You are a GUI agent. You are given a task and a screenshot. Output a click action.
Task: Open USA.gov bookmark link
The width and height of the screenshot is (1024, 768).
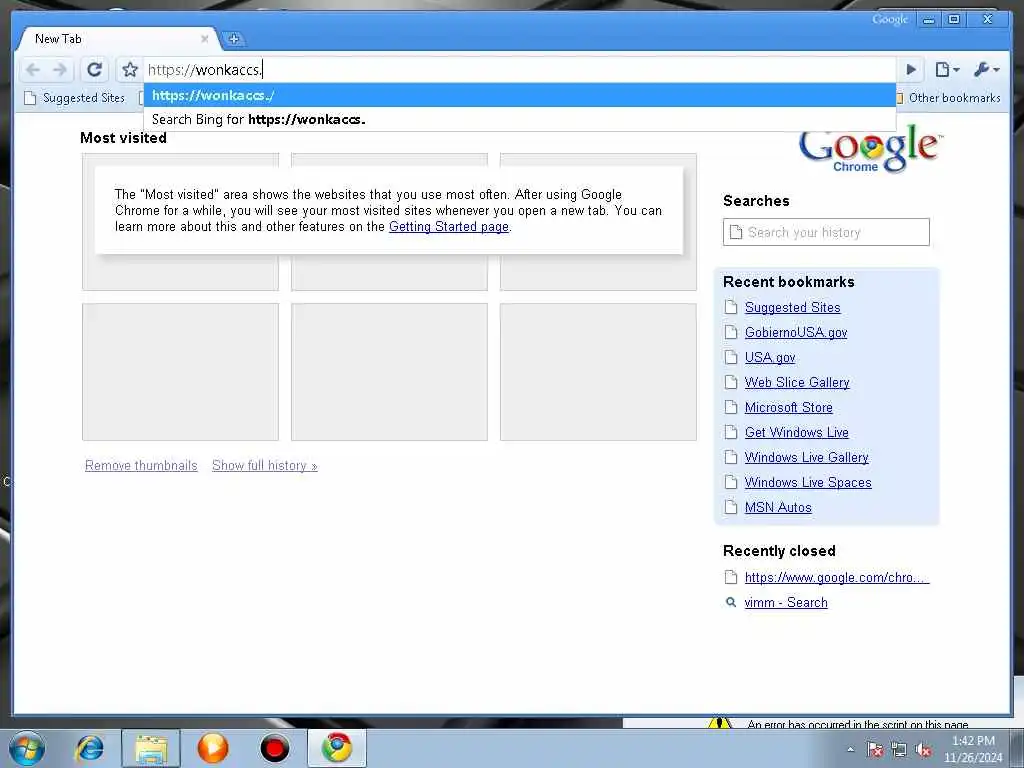click(770, 358)
